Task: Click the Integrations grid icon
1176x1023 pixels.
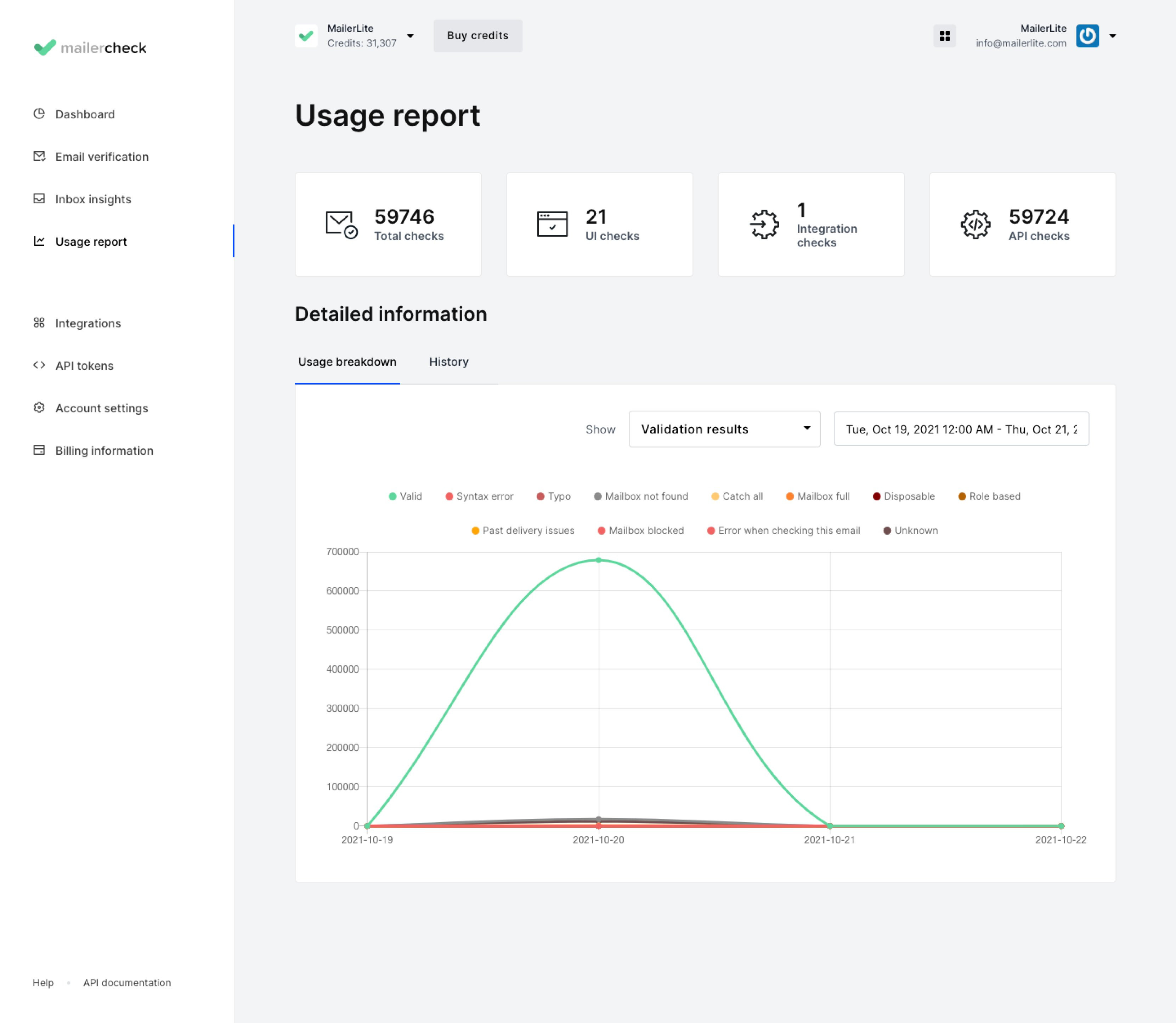Action: tap(39, 323)
